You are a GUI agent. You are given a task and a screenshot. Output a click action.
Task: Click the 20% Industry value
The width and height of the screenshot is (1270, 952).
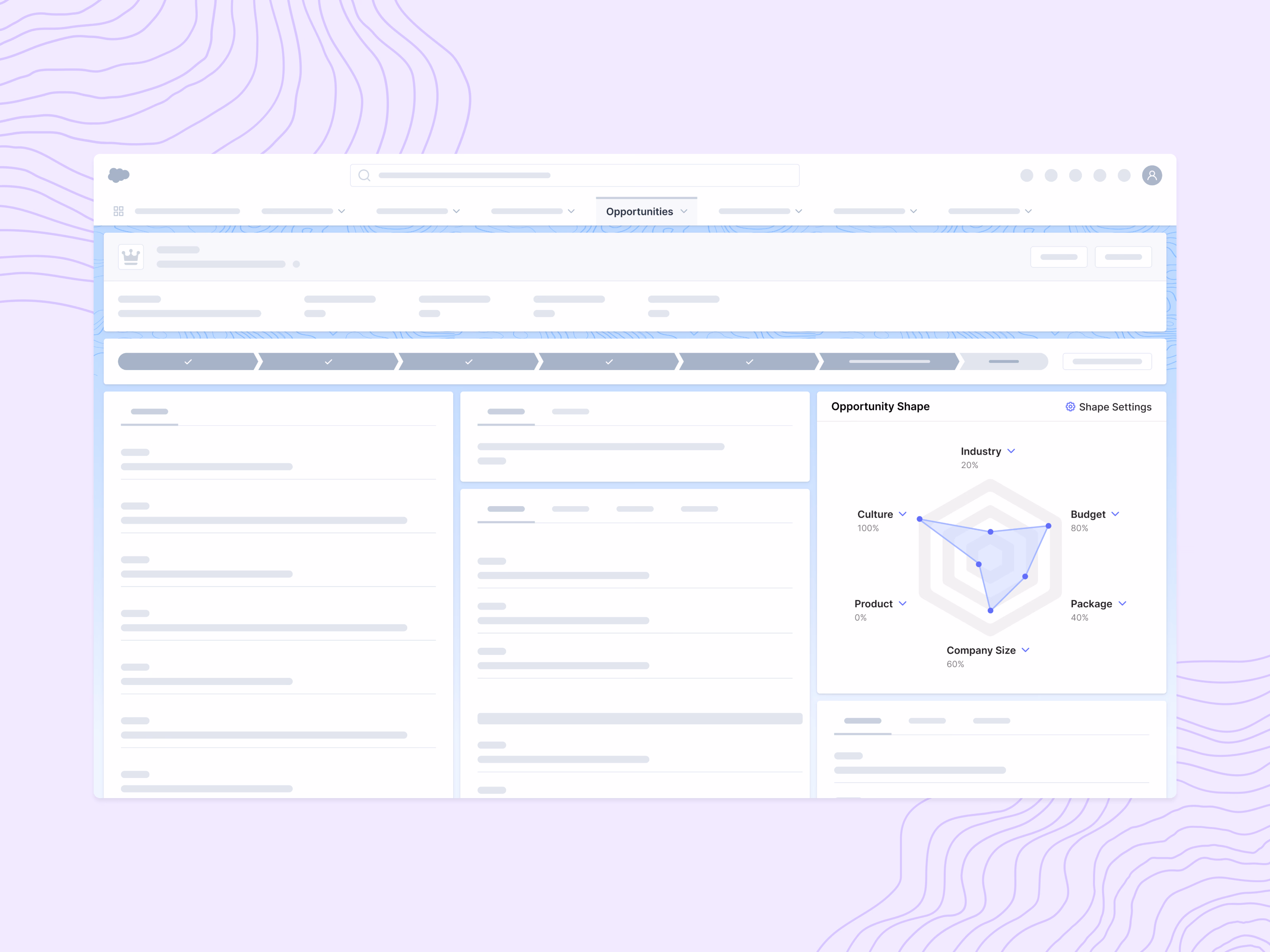pos(969,465)
